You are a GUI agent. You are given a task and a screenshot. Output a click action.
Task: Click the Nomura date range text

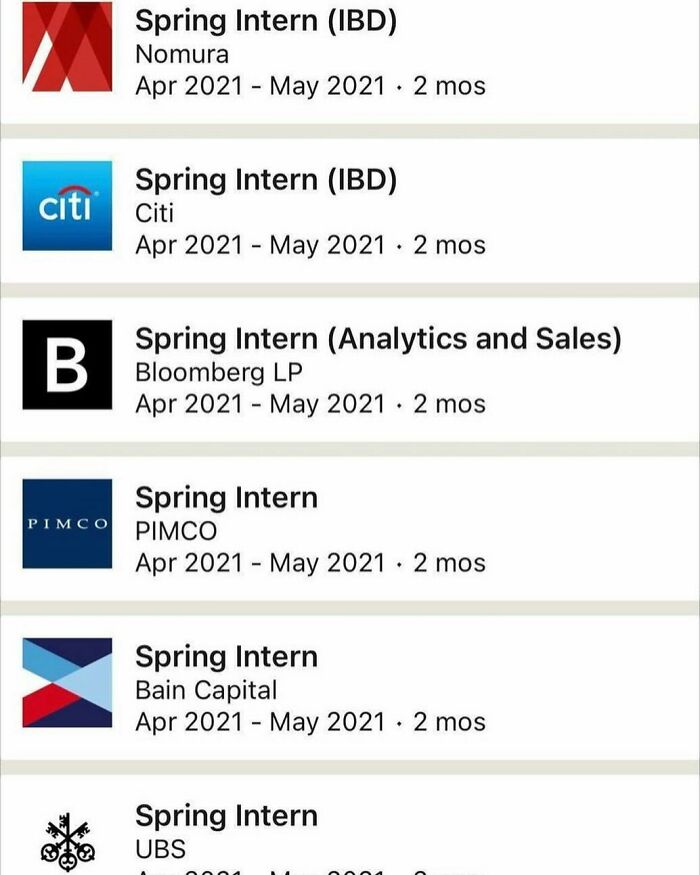311,85
